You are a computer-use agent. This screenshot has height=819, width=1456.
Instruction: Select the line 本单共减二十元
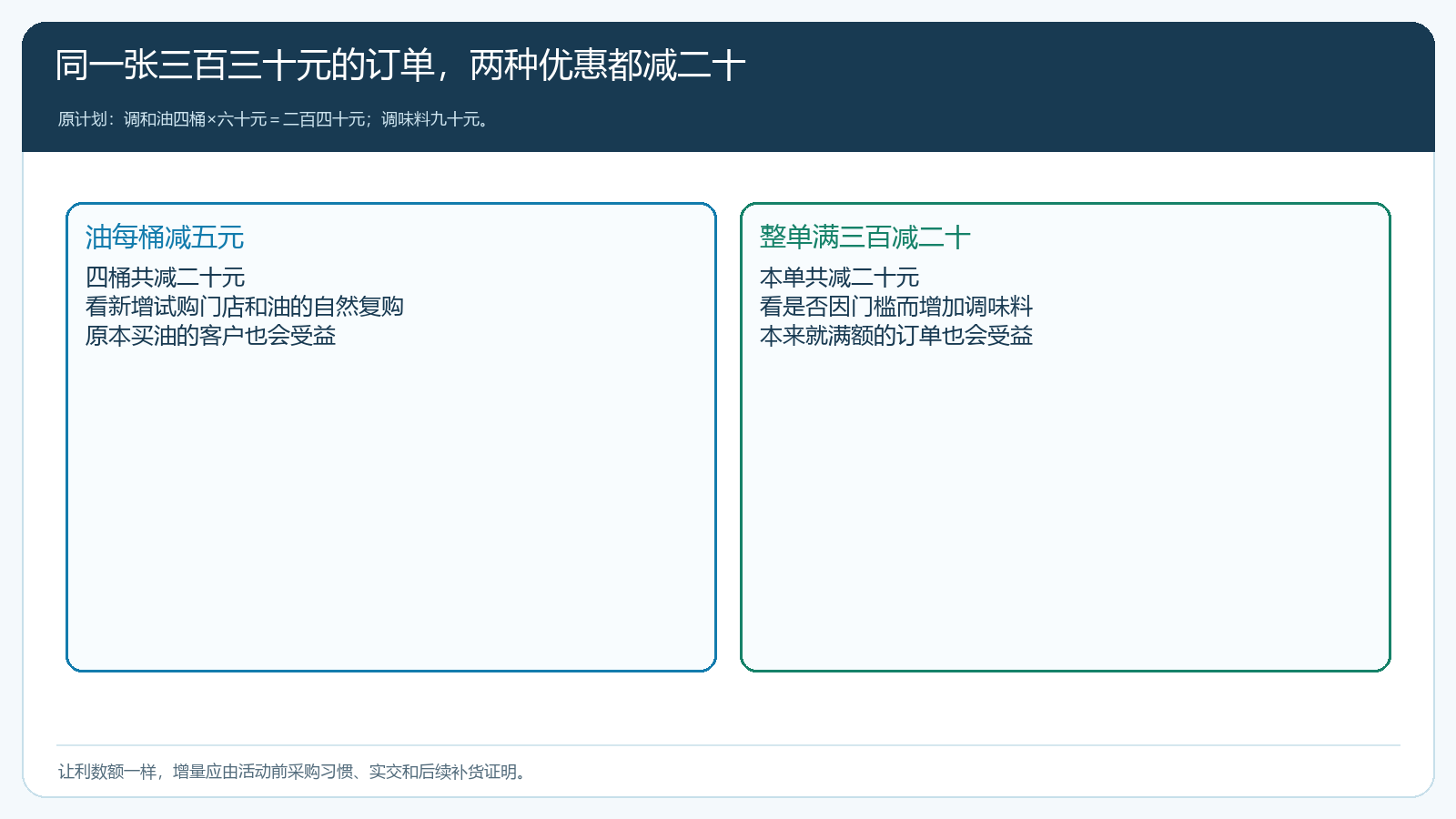click(839, 278)
